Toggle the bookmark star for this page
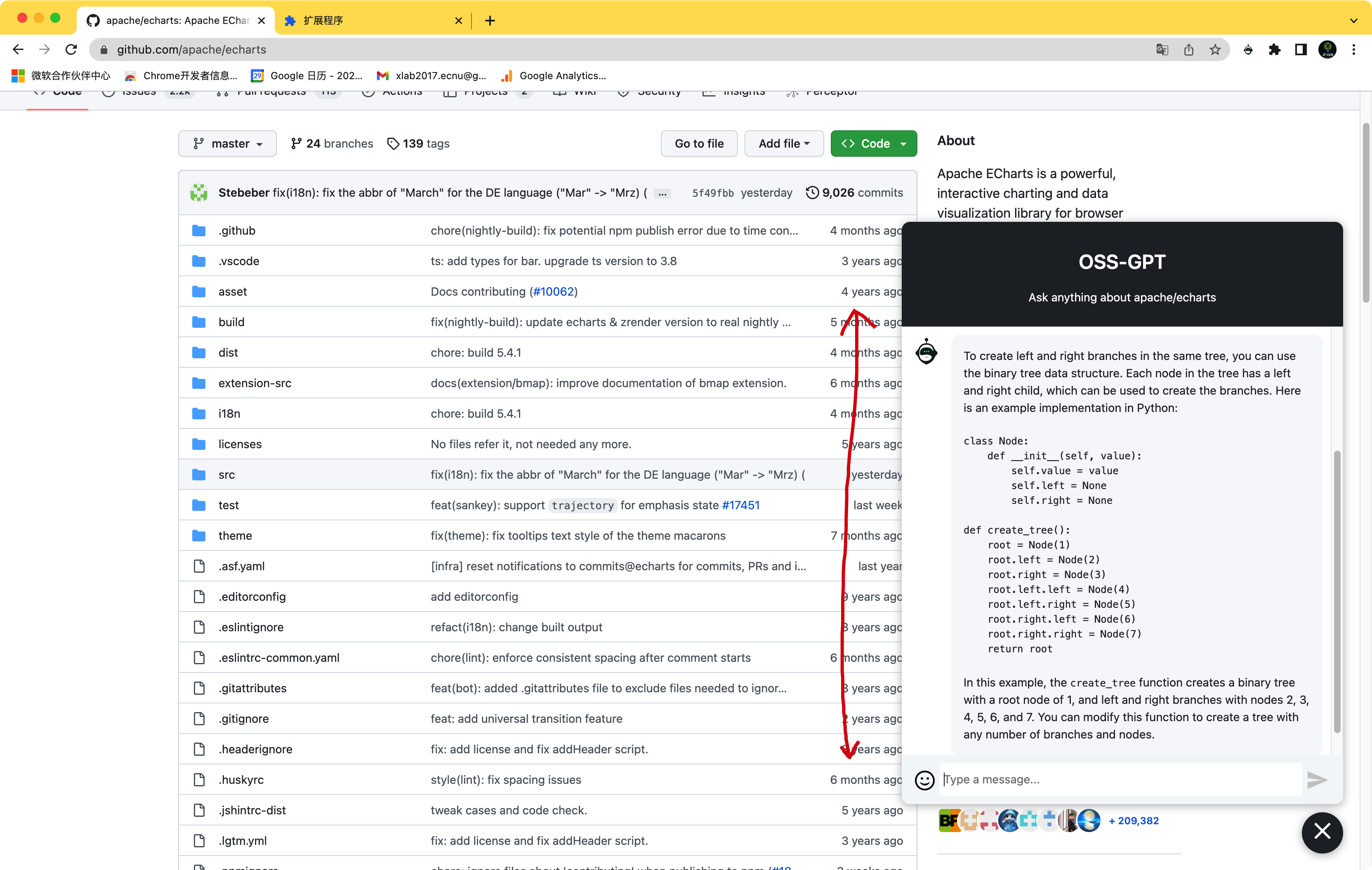The image size is (1372, 870). 1215,49
